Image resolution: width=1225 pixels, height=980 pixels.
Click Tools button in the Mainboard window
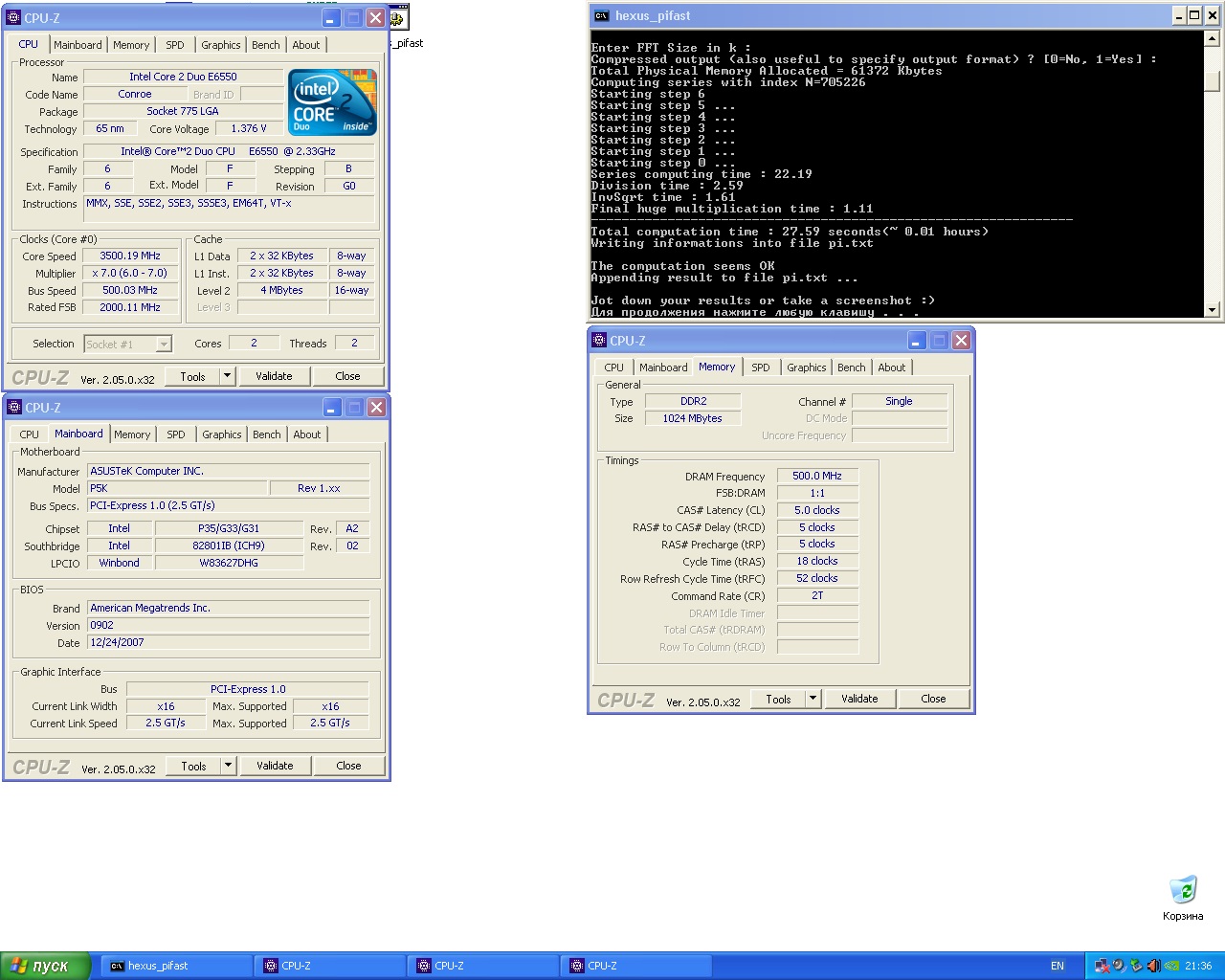[194, 766]
